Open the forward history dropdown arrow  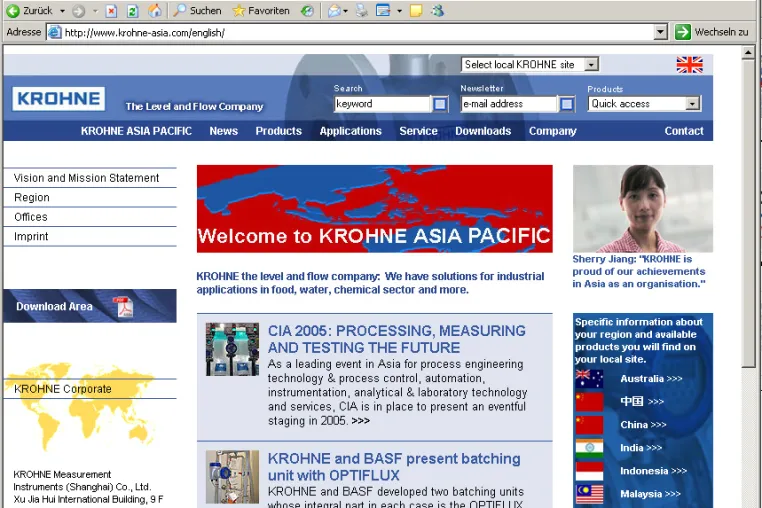click(95, 11)
